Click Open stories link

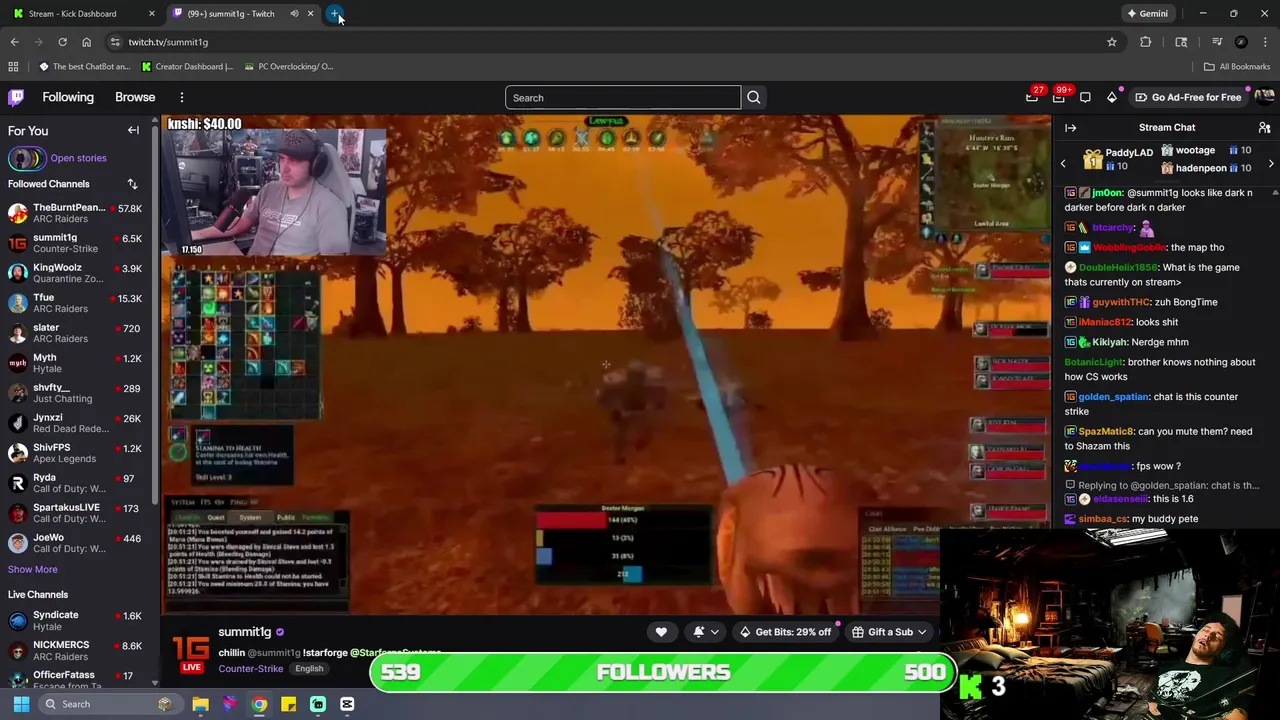(78, 158)
